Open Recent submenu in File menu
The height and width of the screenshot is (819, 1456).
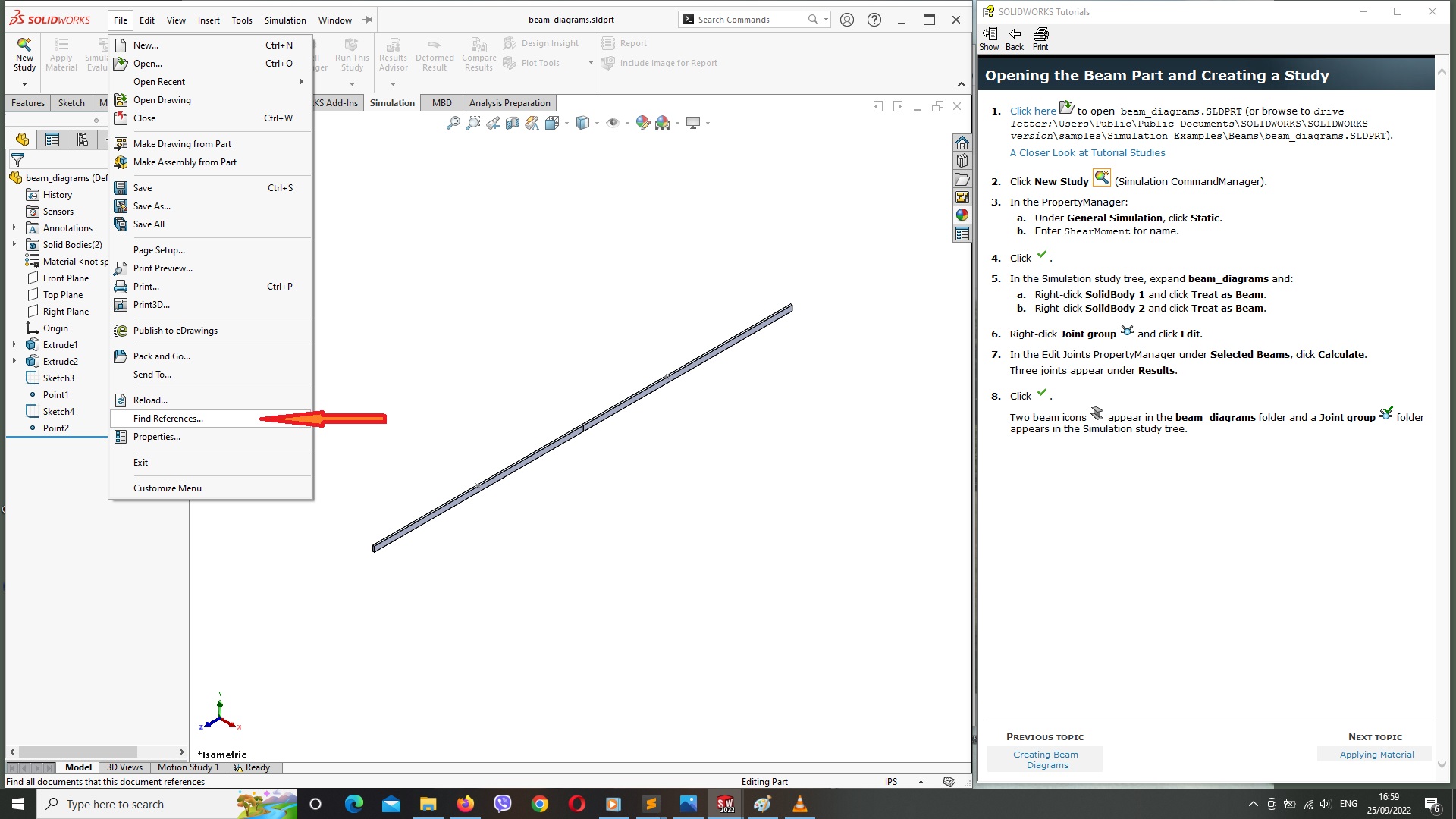point(211,82)
